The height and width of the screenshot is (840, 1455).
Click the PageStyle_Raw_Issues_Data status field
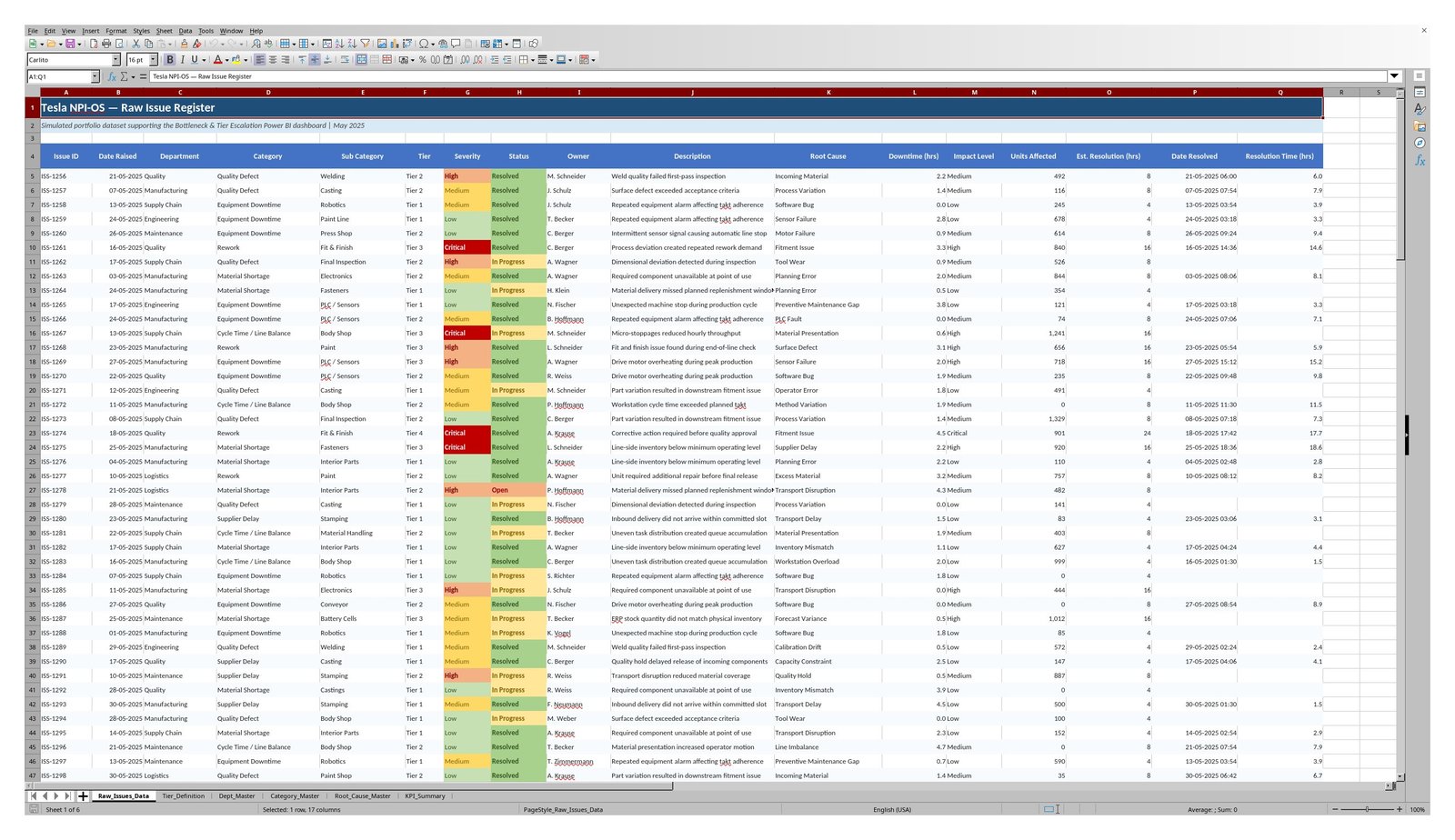pos(563,809)
